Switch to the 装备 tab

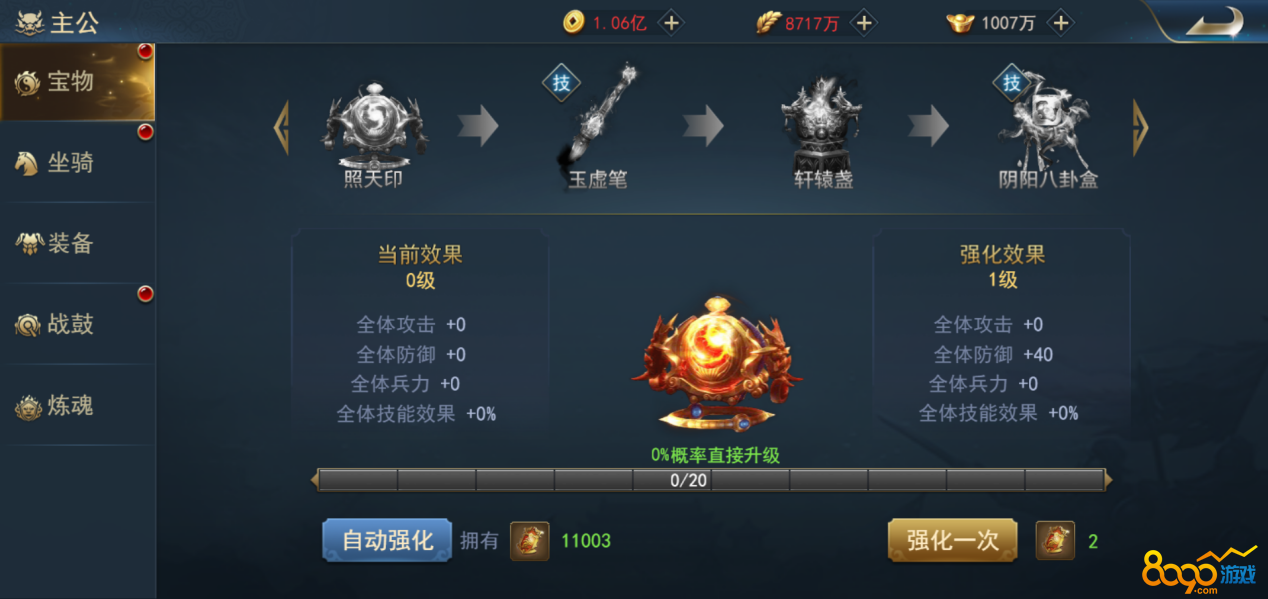tap(77, 244)
